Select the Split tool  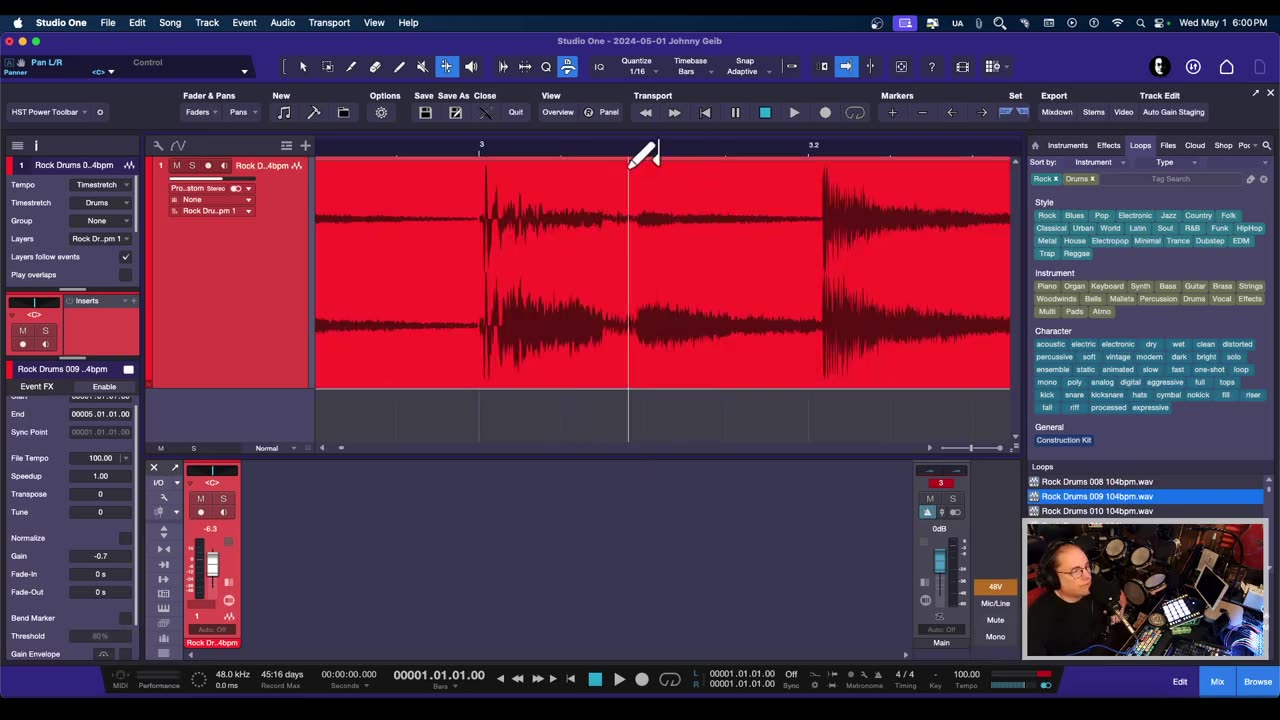(x=351, y=67)
